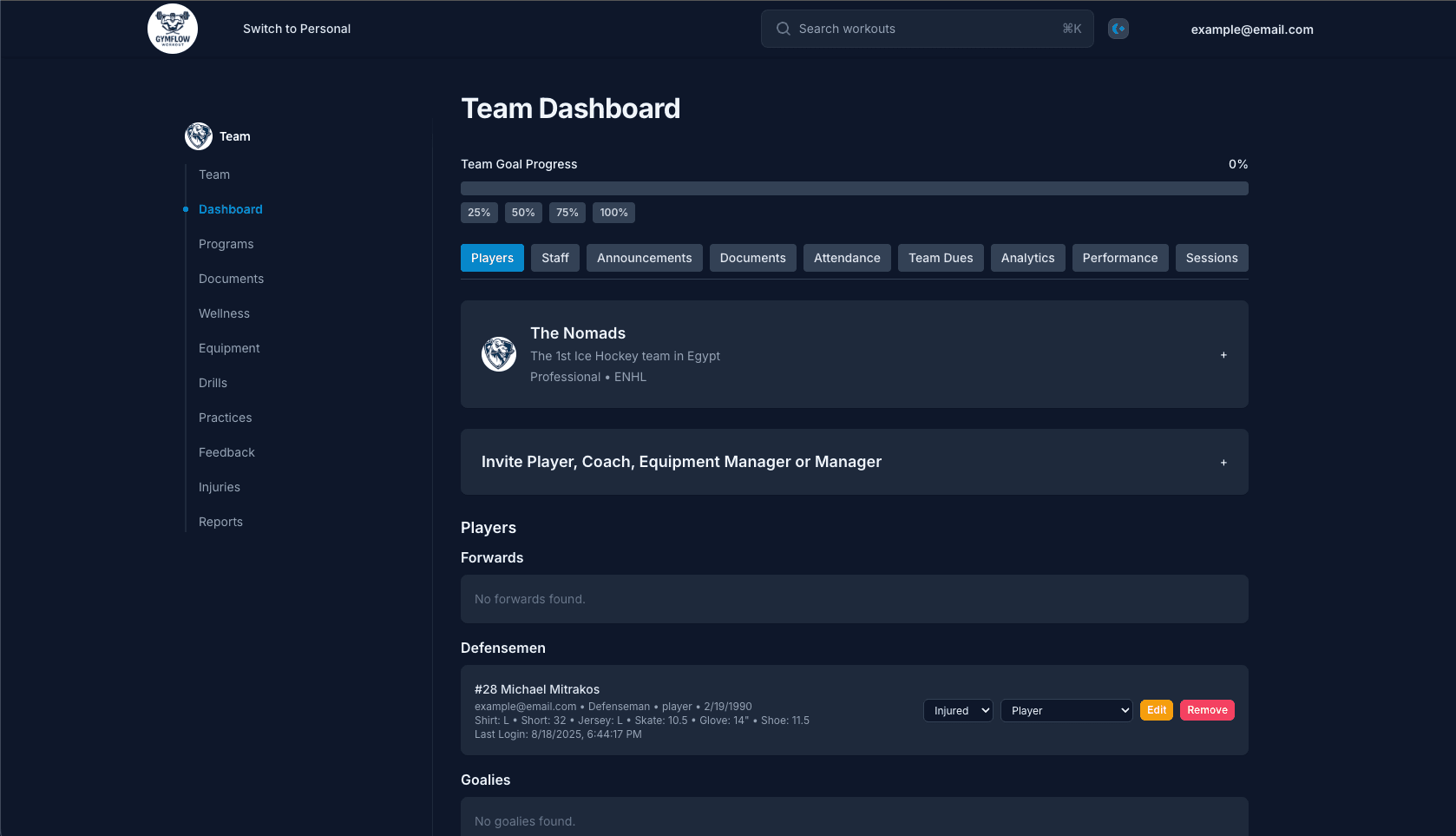Open the Equipment section in the sidebar

229,348
